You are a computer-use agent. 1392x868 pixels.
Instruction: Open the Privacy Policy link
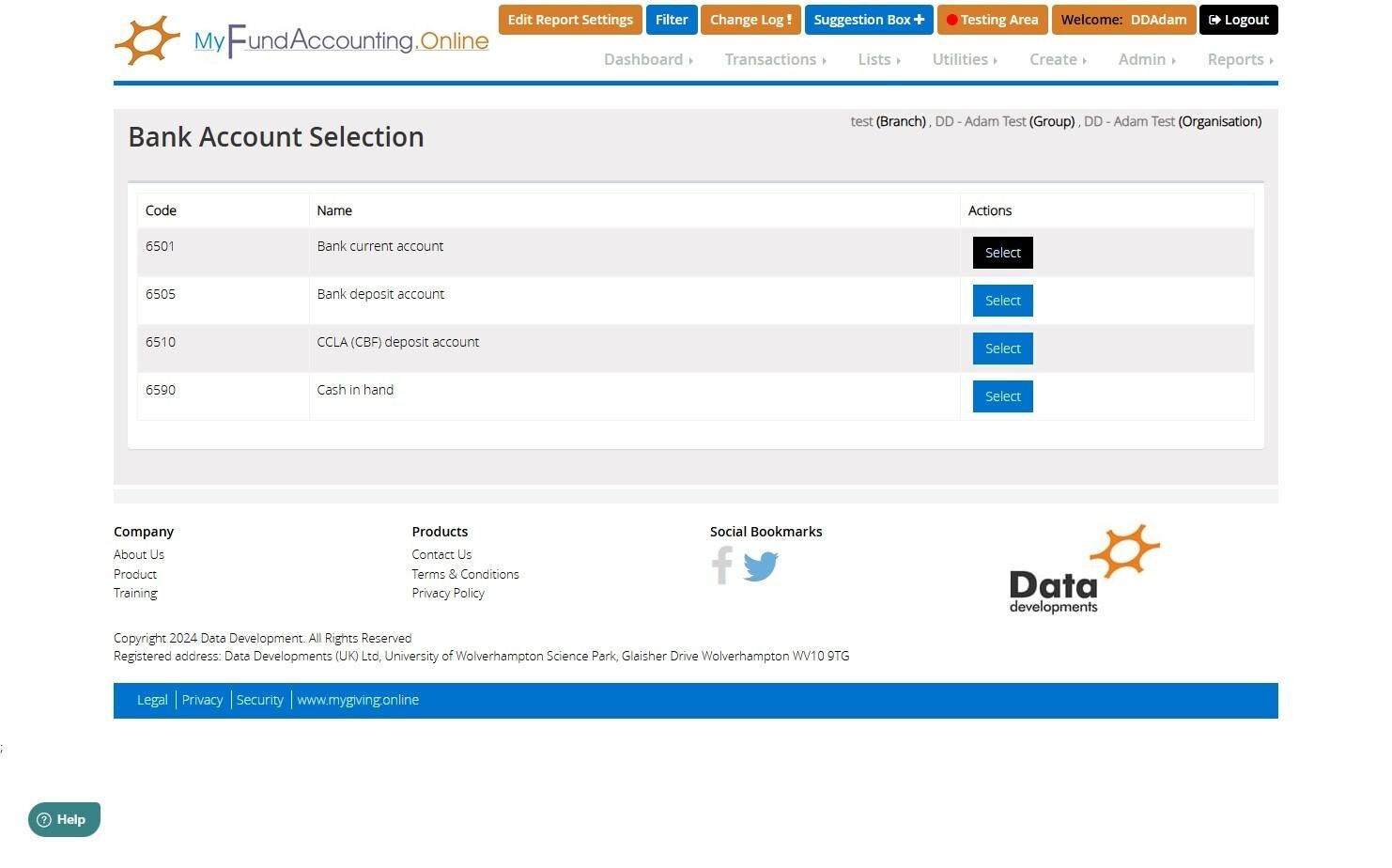tap(448, 593)
